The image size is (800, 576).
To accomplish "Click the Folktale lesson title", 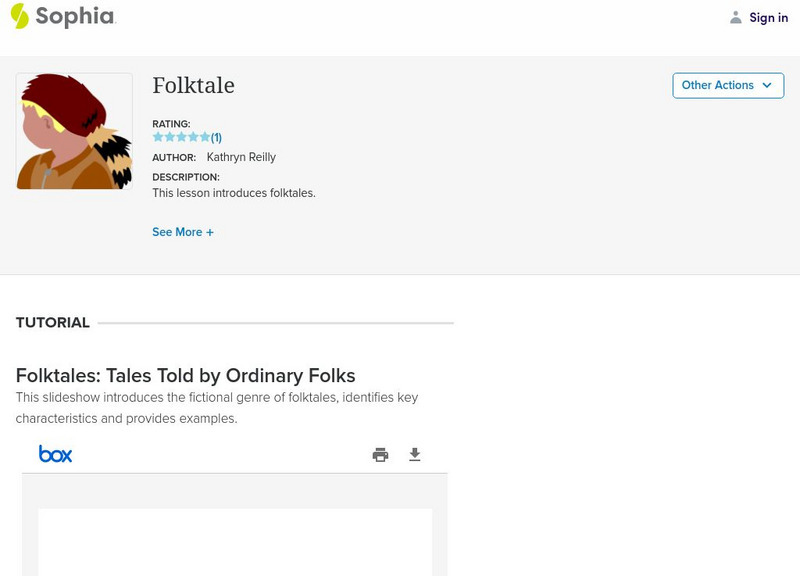I will [x=193, y=86].
